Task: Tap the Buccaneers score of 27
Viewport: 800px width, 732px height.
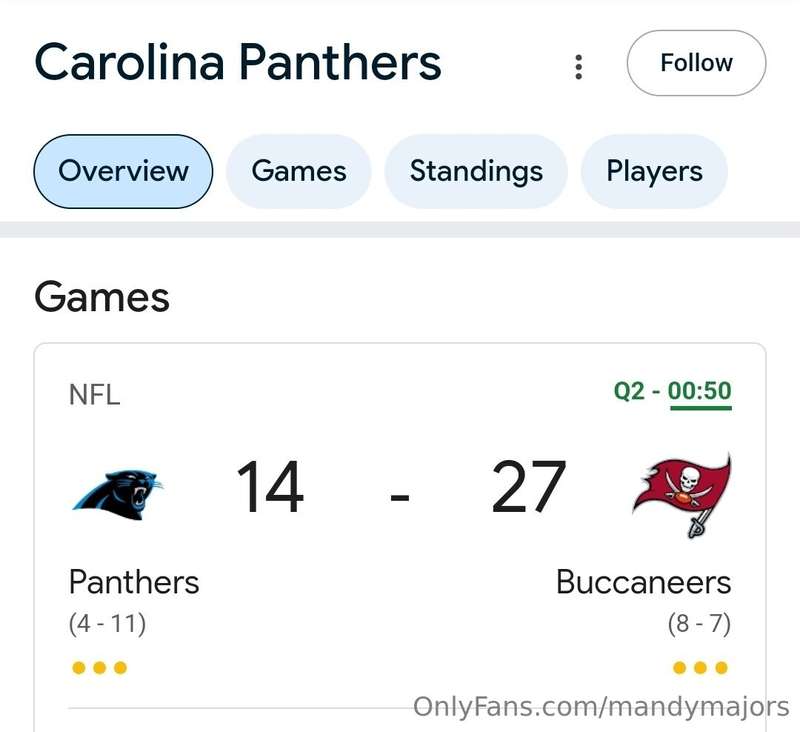Action: [529, 489]
